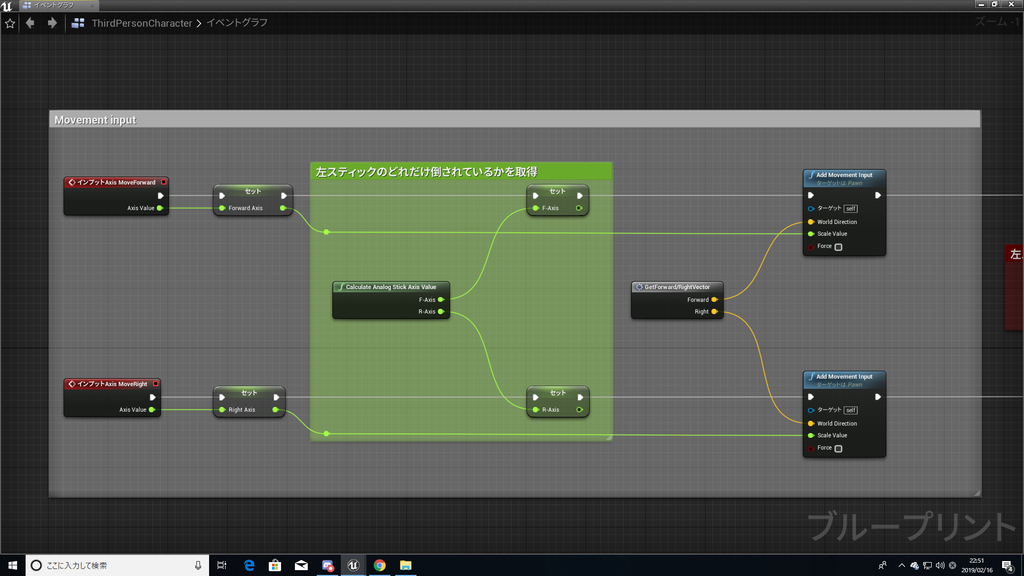Click Forward output pin on GetForward/RightVector
Viewport: 1024px width, 576px height.
coord(714,300)
